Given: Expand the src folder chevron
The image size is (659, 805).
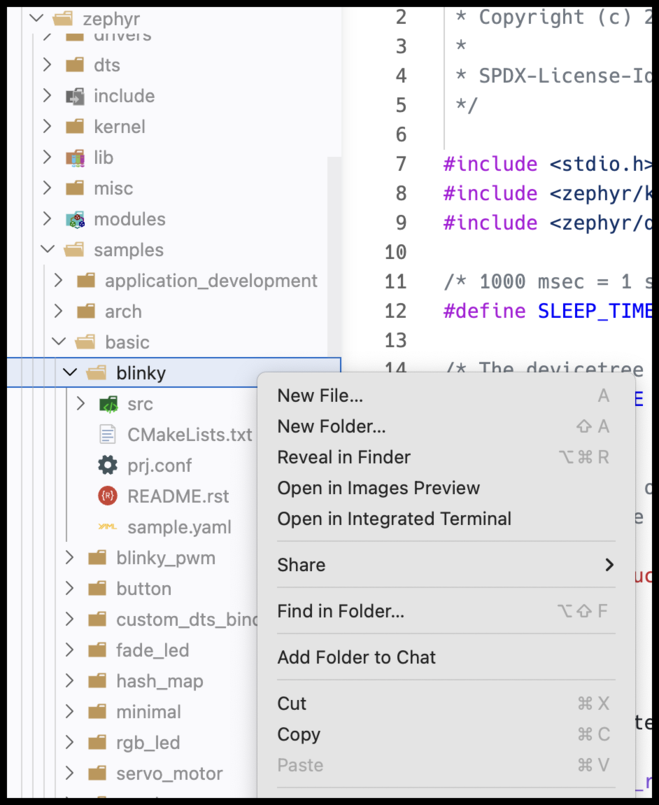Looking at the screenshot, I should click(81, 404).
